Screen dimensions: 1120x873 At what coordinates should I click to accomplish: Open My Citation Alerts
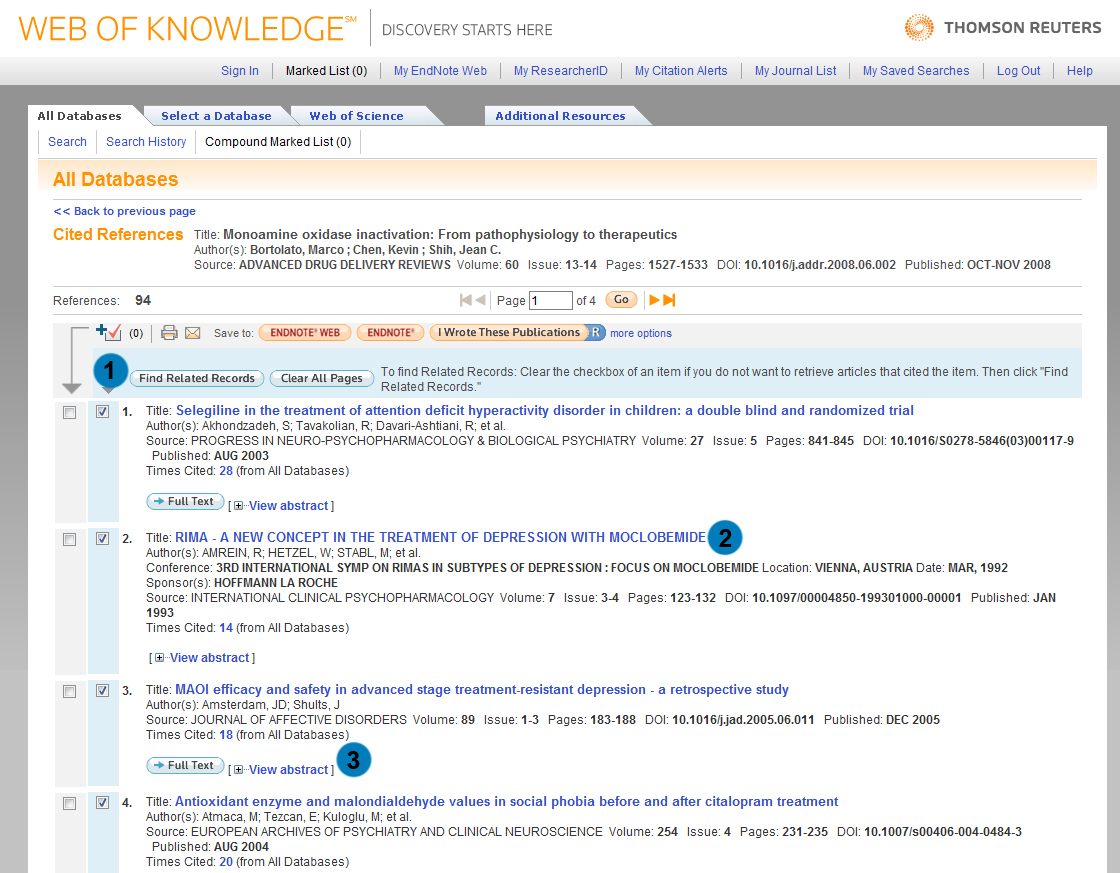(x=681, y=71)
